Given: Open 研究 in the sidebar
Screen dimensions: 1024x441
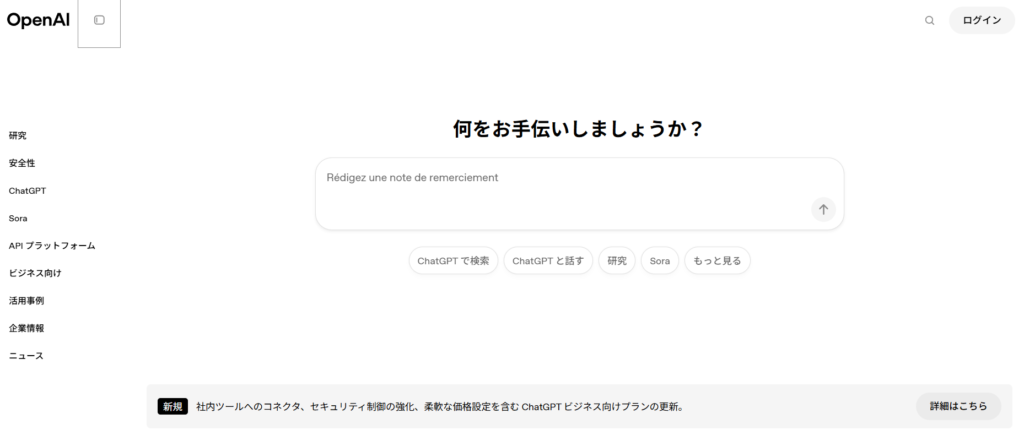Looking at the screenshot, I should click(x=18, y=136).
